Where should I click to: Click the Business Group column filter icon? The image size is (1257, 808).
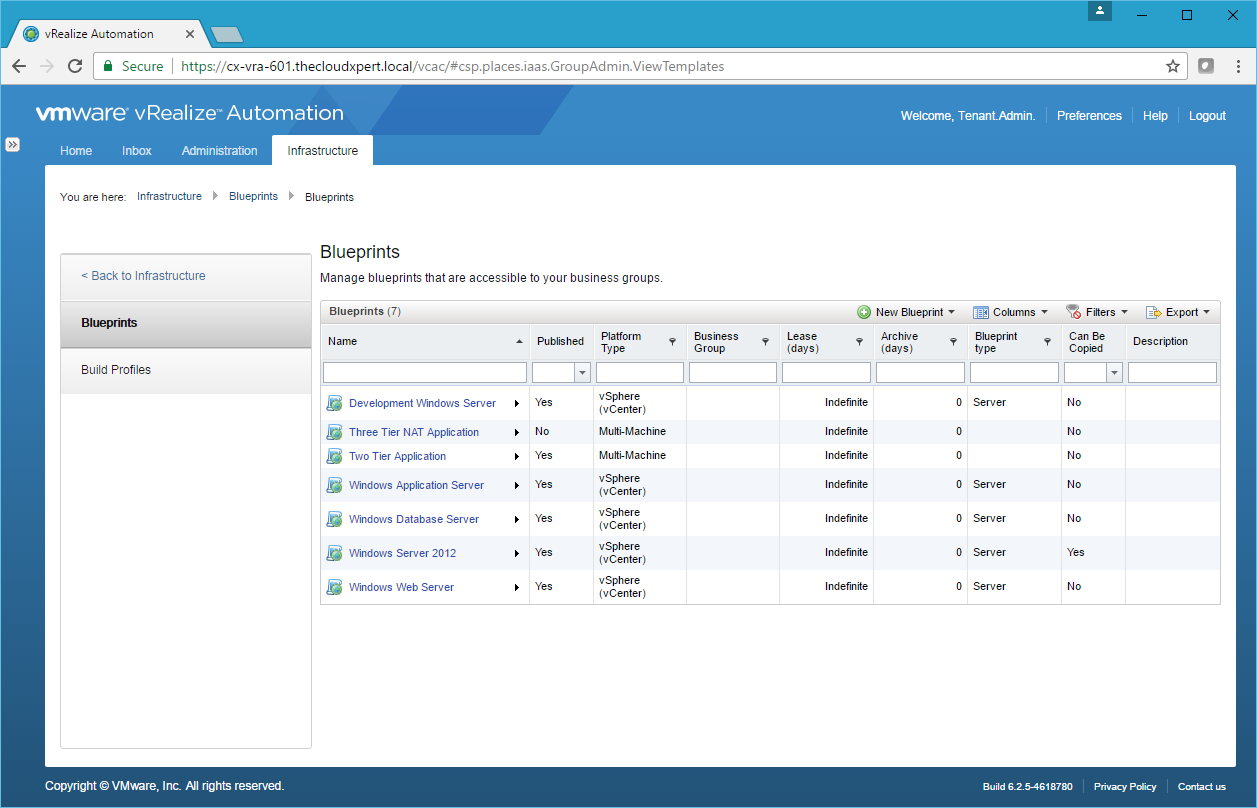[765, 342]
